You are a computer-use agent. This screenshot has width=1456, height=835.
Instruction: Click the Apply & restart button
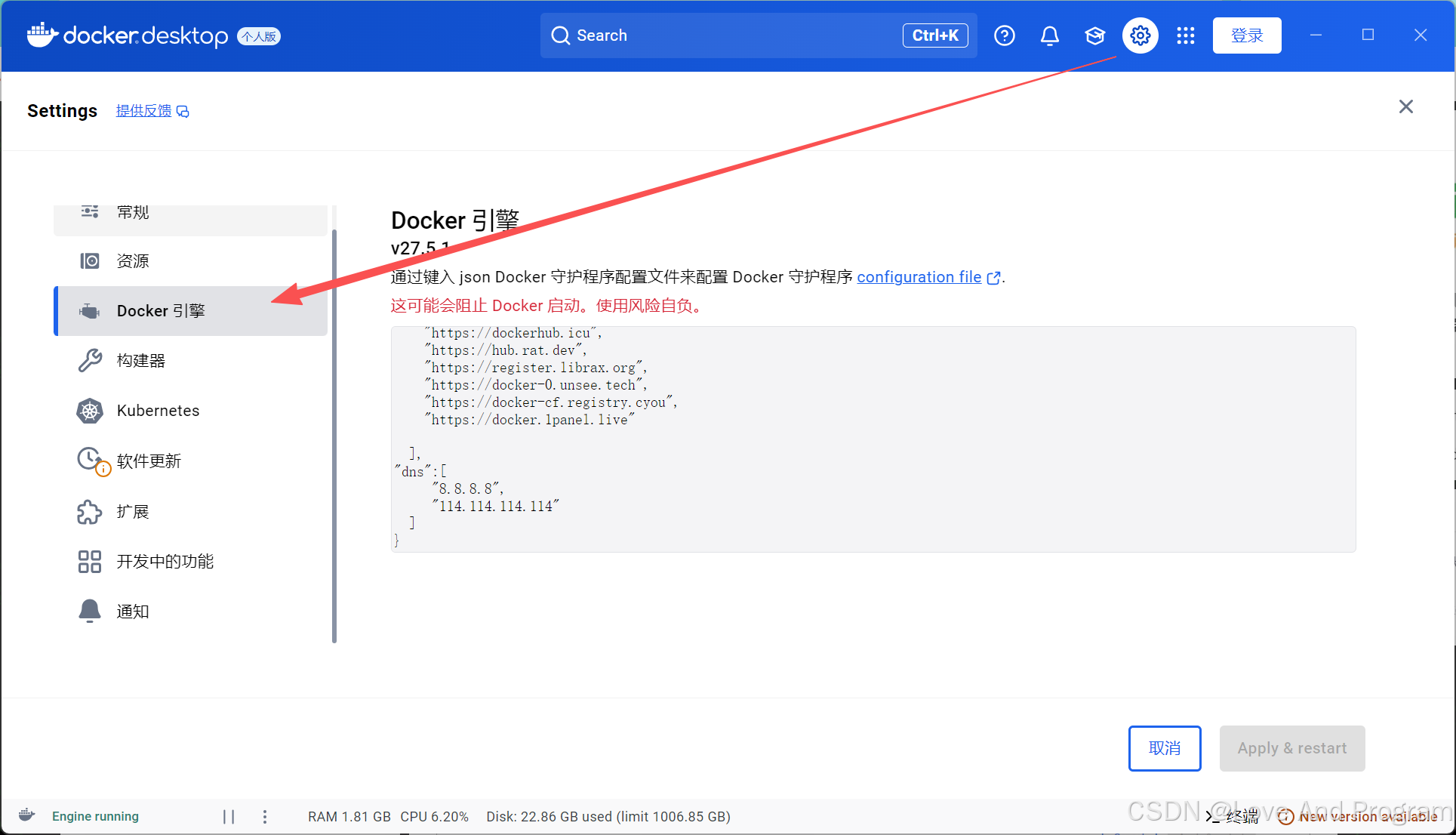point(1292,748)
